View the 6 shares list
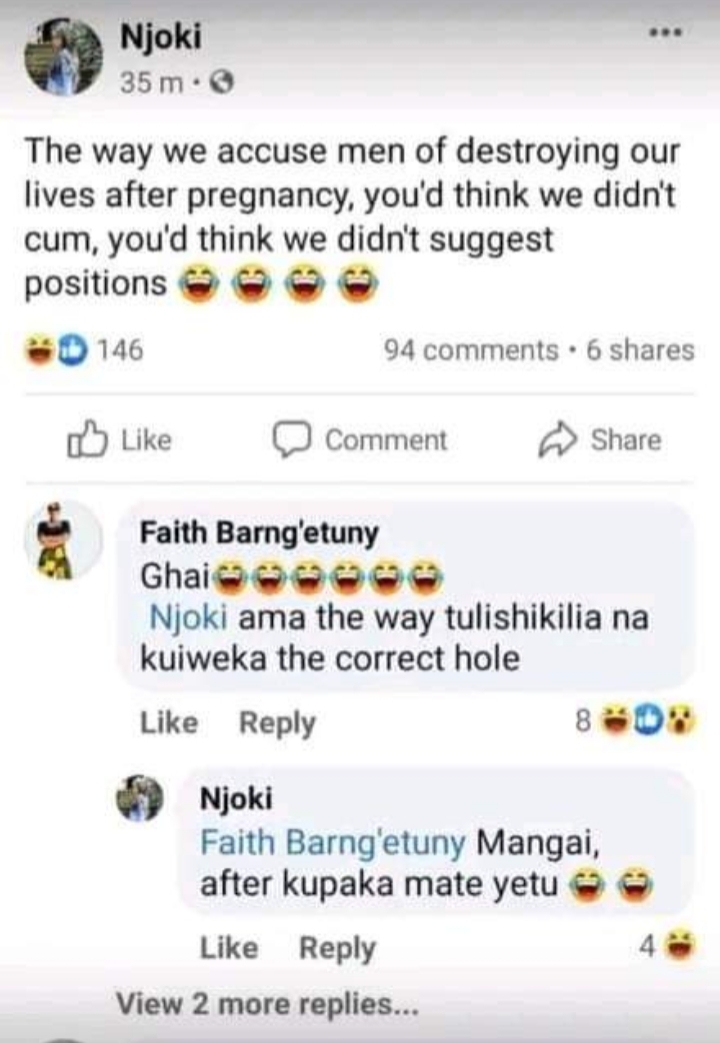 pyautogui.click(x=639, y=350)
